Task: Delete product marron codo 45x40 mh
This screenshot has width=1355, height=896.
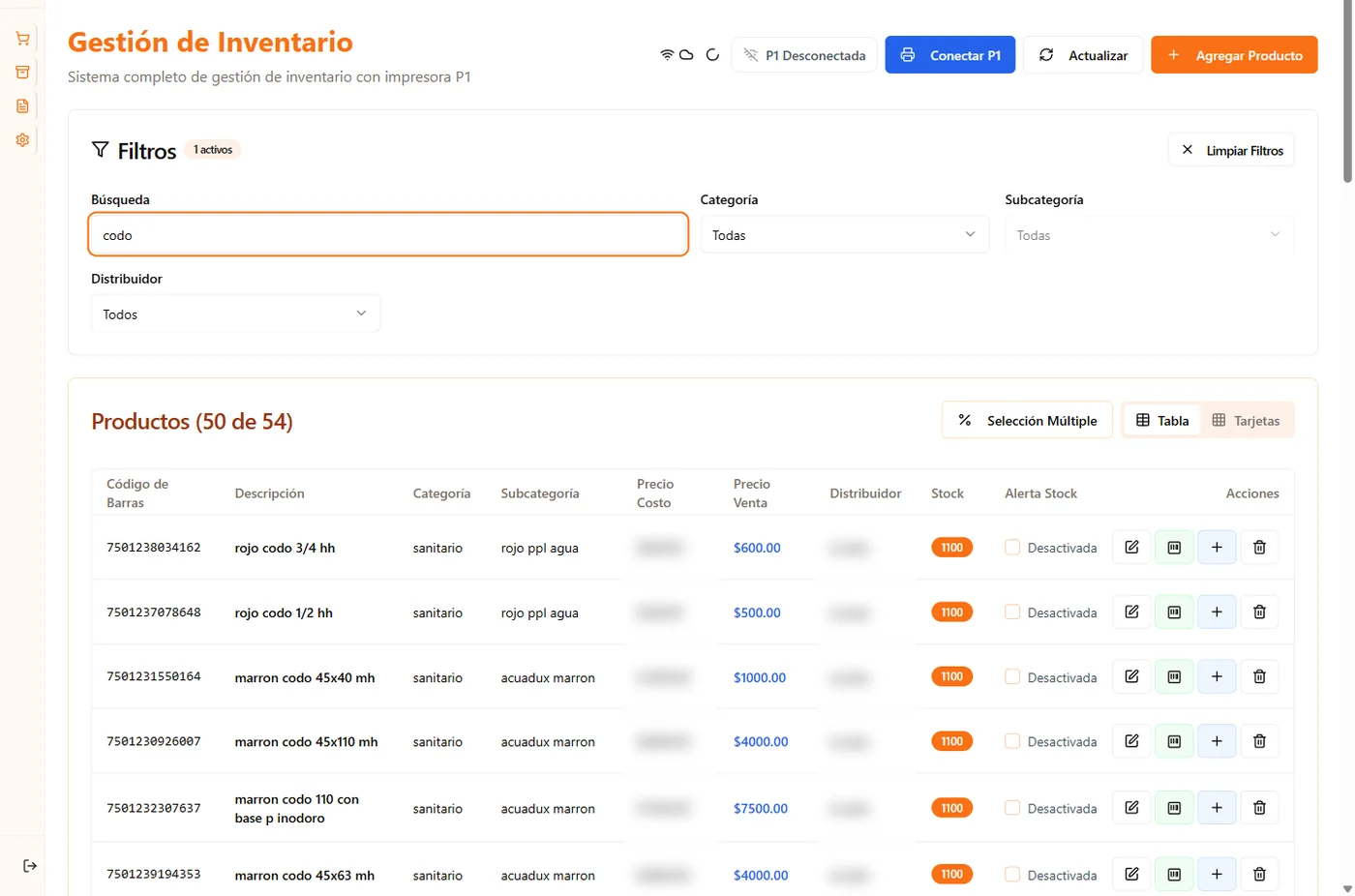Action: pyautogui.click(x=1259, y=677)
